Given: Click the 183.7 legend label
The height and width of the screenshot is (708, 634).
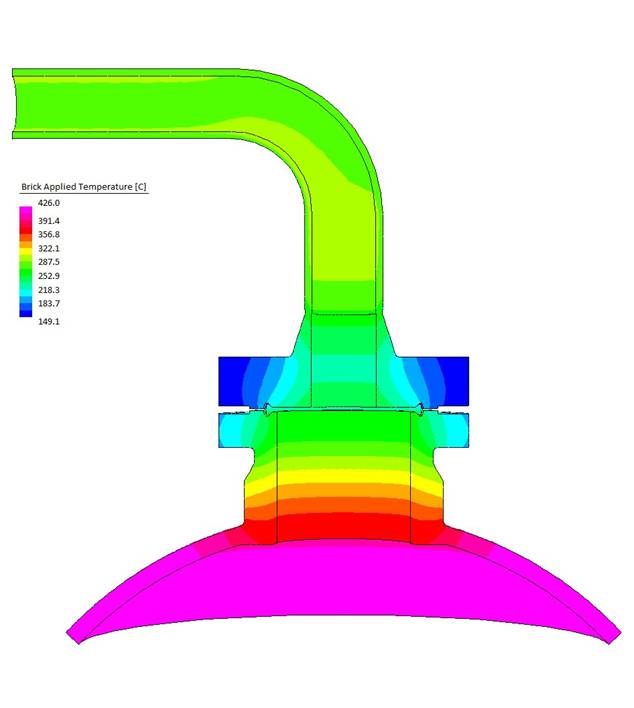Looking at the screenshot, I should 49,304.
